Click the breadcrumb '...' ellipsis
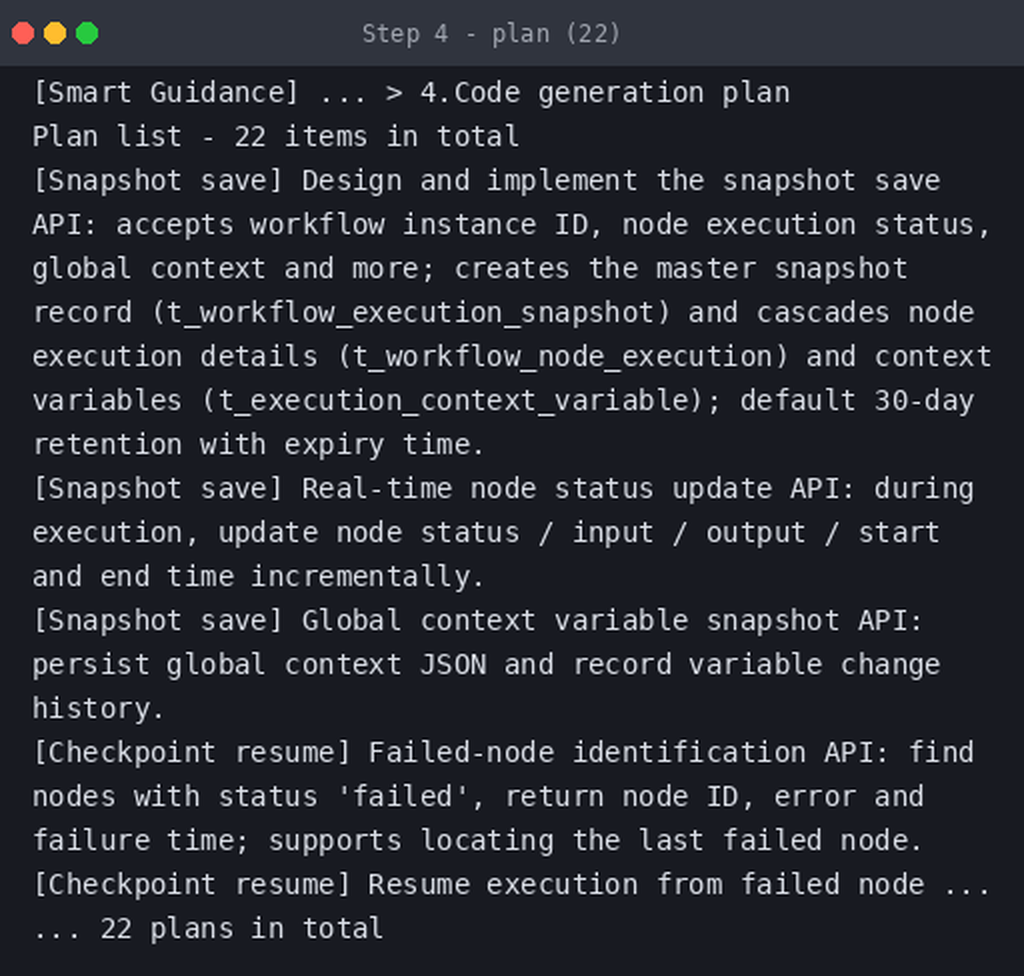 [x=343, y=93]
